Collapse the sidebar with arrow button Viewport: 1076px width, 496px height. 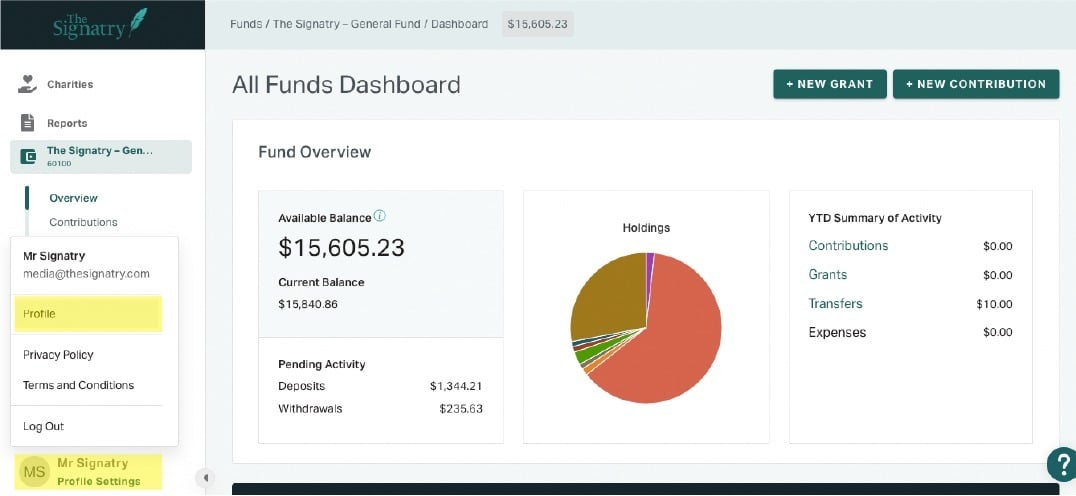(204, 477)
